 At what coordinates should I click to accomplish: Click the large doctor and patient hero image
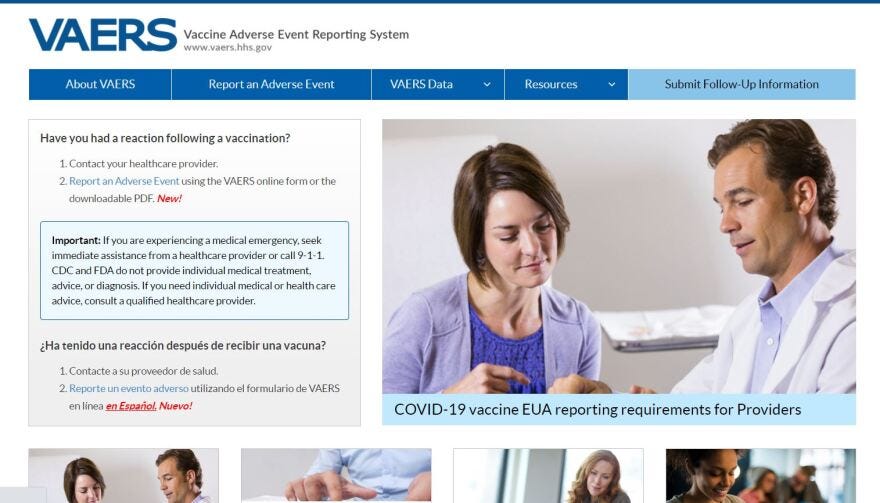[619, 256]
